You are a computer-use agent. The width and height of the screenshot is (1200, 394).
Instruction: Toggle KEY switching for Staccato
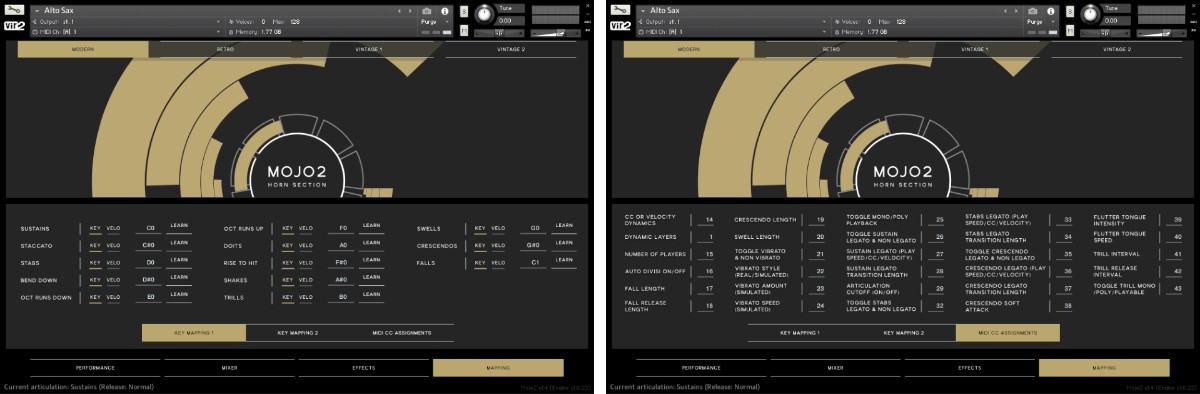click(94, 245)
